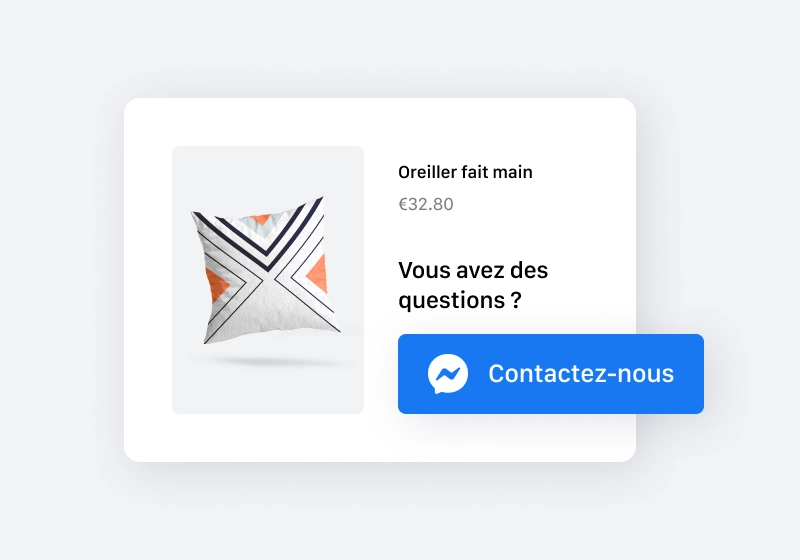Click blue button area right of Contactez-nous text

tap(689, 374)
